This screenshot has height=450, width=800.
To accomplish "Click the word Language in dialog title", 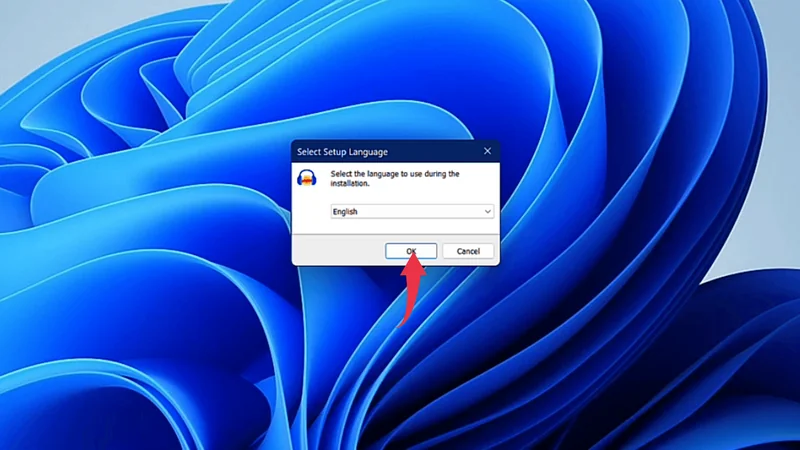I will (x=367, y=152).
